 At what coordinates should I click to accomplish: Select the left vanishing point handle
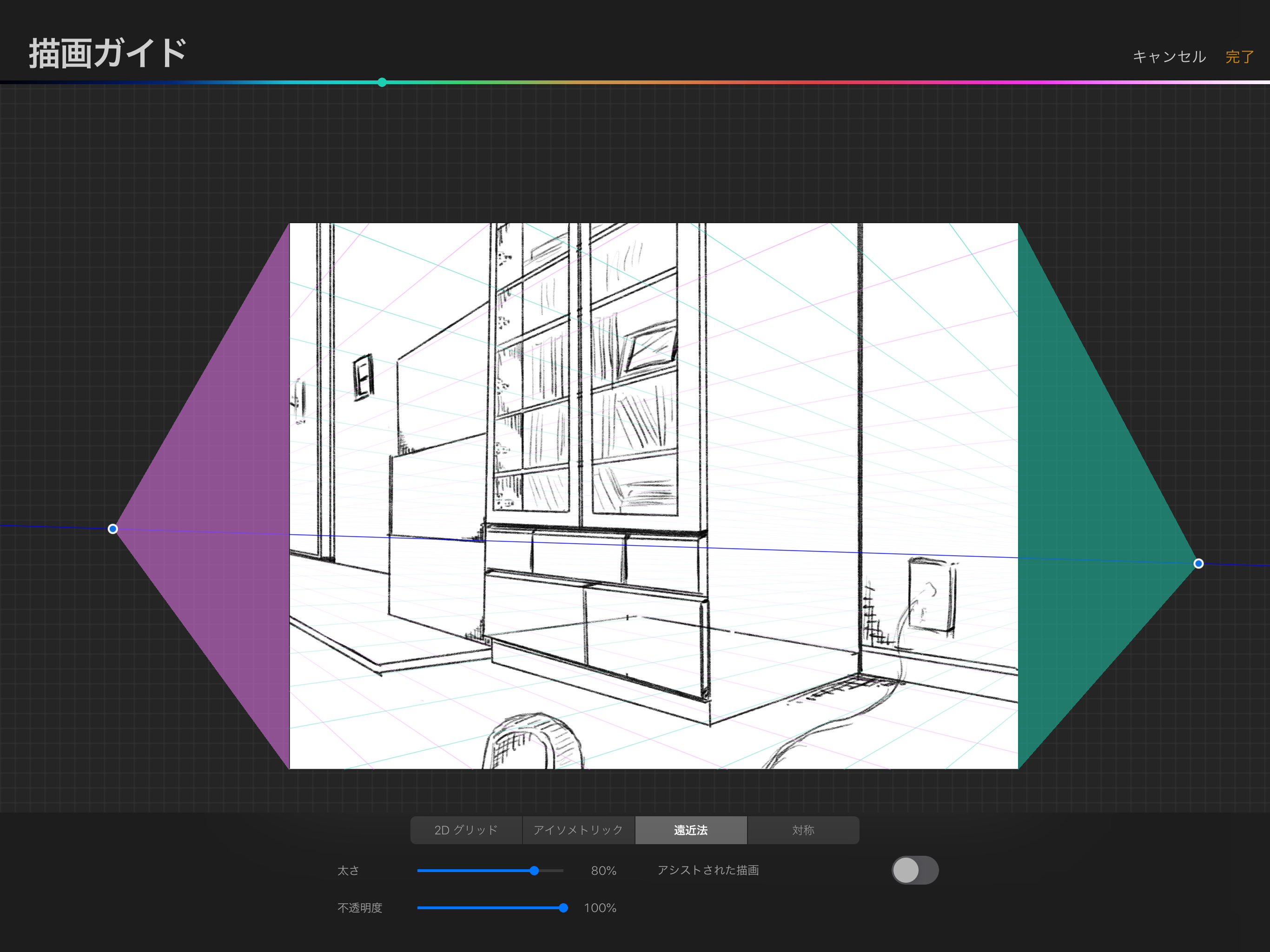pos(112,529)
